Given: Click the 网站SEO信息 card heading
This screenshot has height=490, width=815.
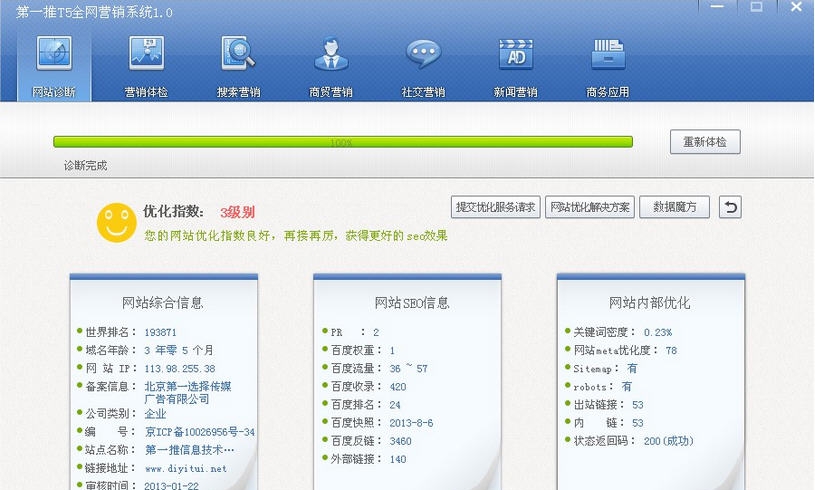Looking at the screenshot, I should click(x=412, y=303).
